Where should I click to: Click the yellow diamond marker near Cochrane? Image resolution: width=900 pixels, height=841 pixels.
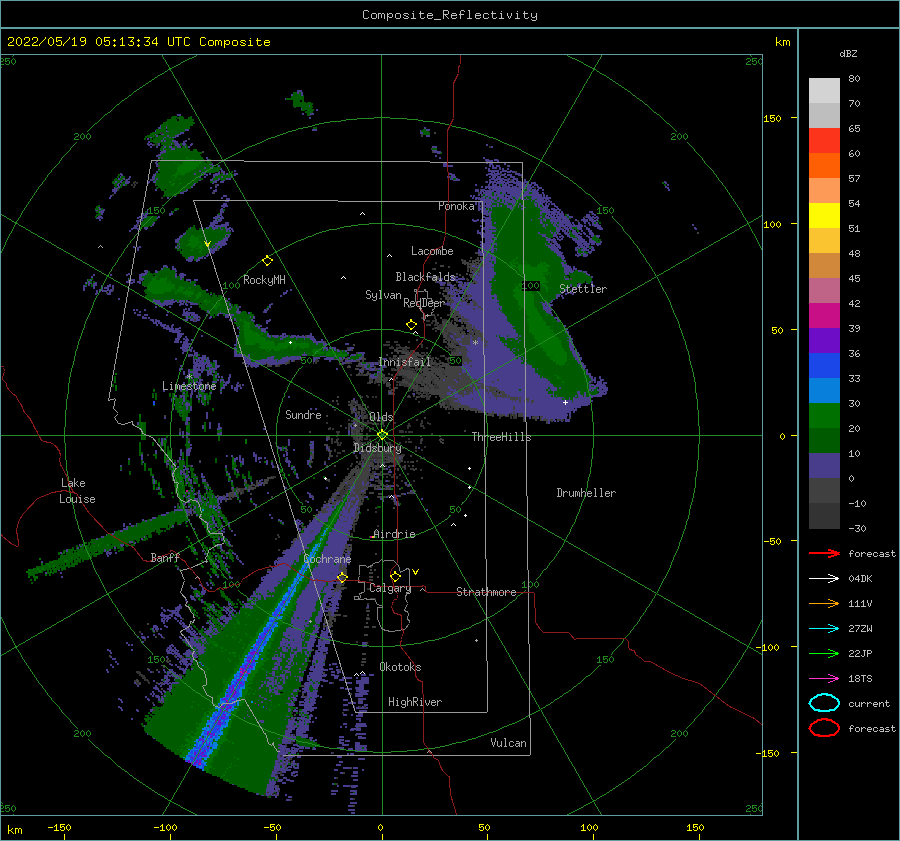pos(342,577)
